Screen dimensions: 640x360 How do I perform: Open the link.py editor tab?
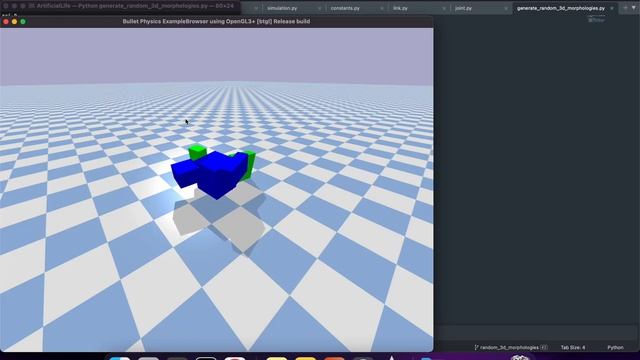(400, 8)
